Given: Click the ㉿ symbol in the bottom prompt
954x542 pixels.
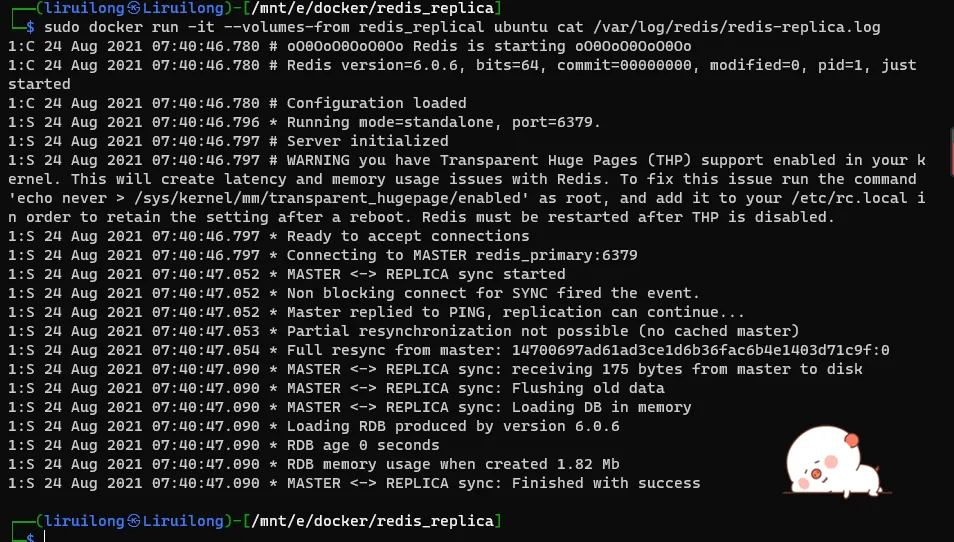Looking at the screenshot, I should coord(133,521).
